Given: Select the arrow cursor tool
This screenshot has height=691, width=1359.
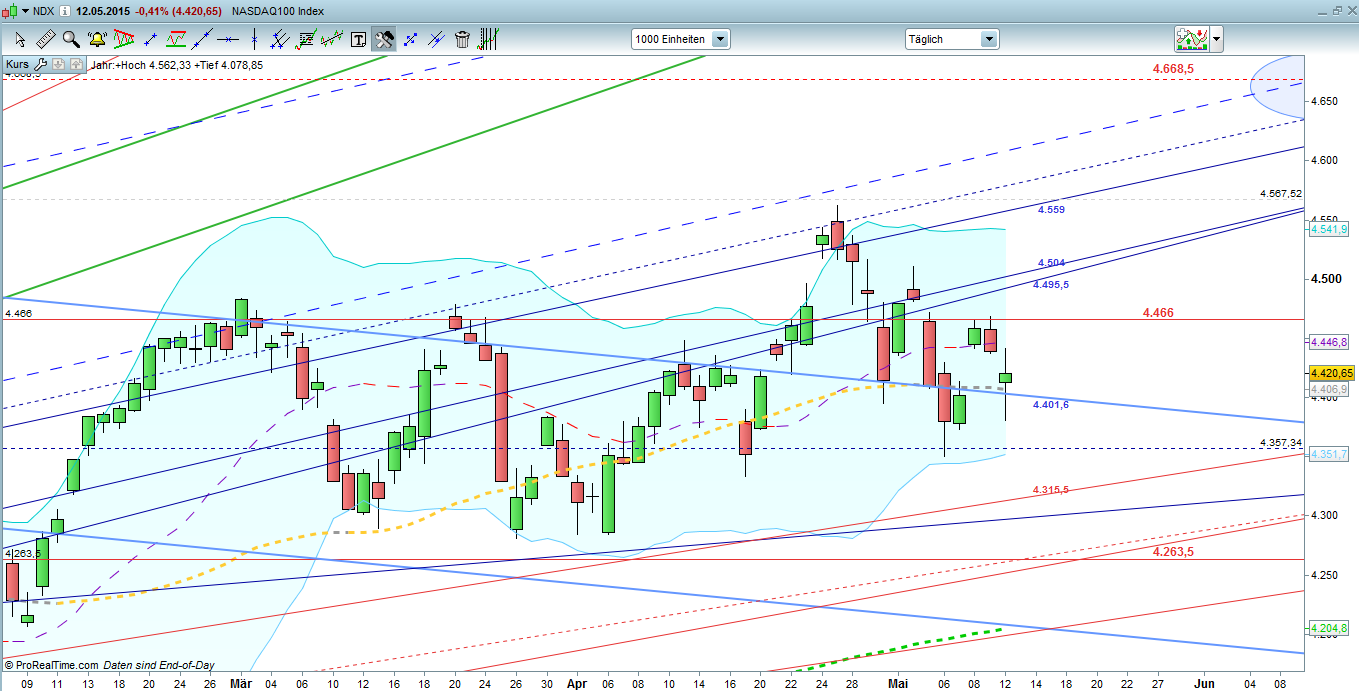Looking at the screenshot, I should 20,39.
